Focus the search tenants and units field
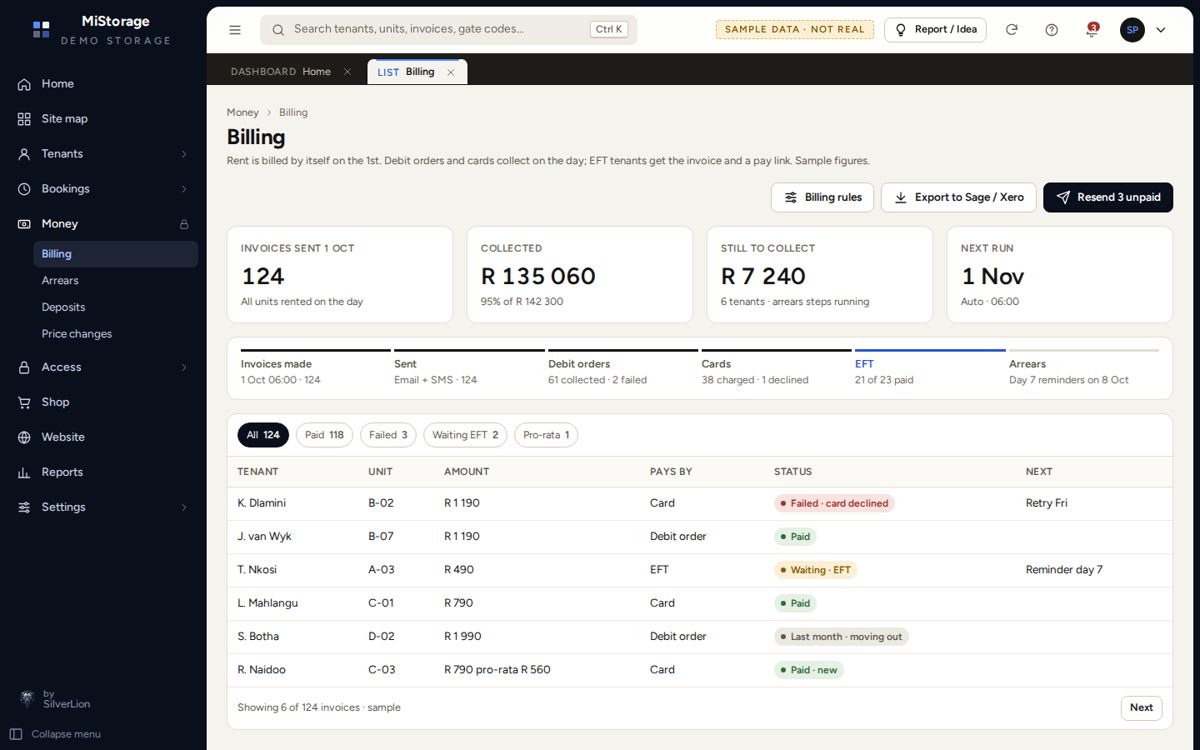 point(448,30)
